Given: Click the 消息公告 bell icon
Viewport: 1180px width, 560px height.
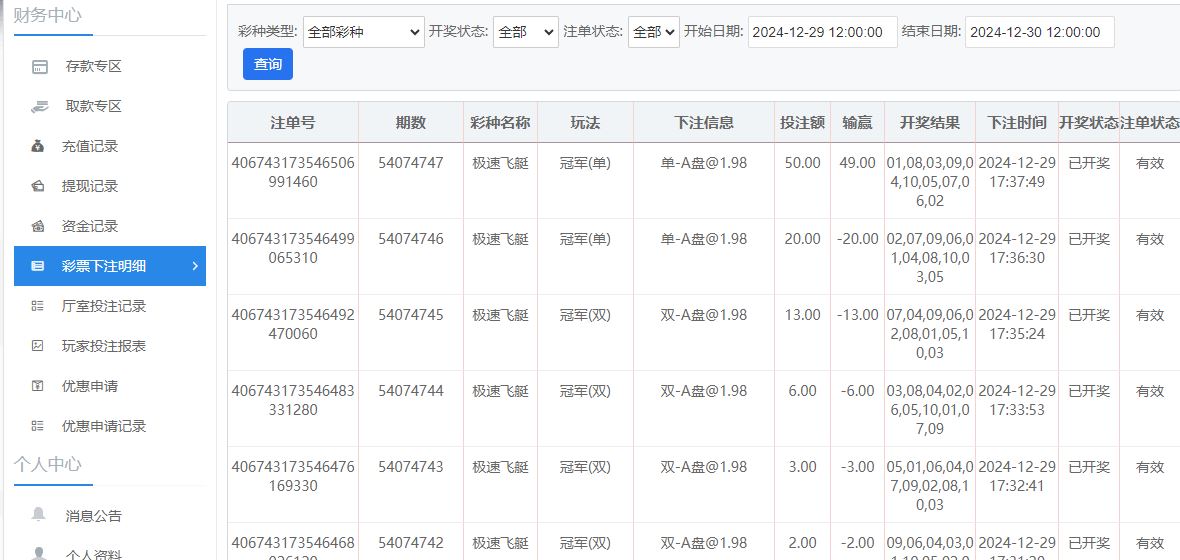Looking at the screenshot, I should click(x=39, y=515).
